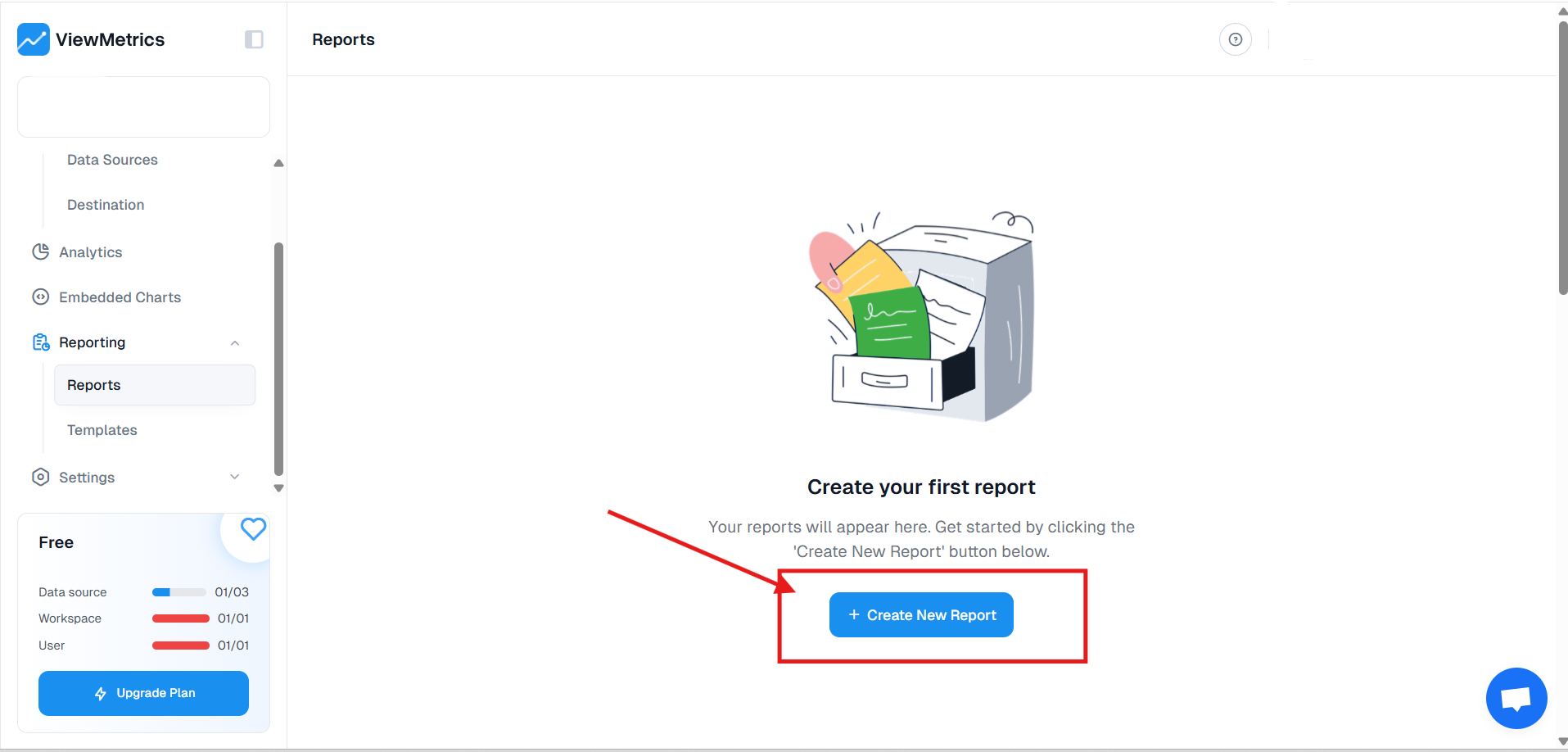
Task: Click the sidebar search field
Action: click(x=143, y=106)
